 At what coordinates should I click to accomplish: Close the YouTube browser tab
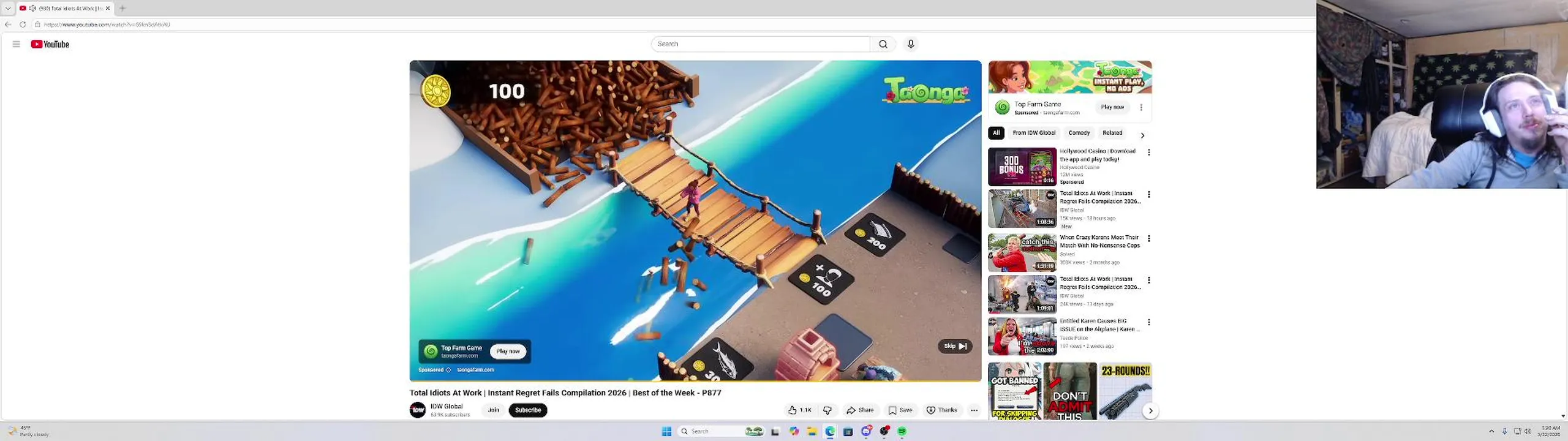point(108,8)
